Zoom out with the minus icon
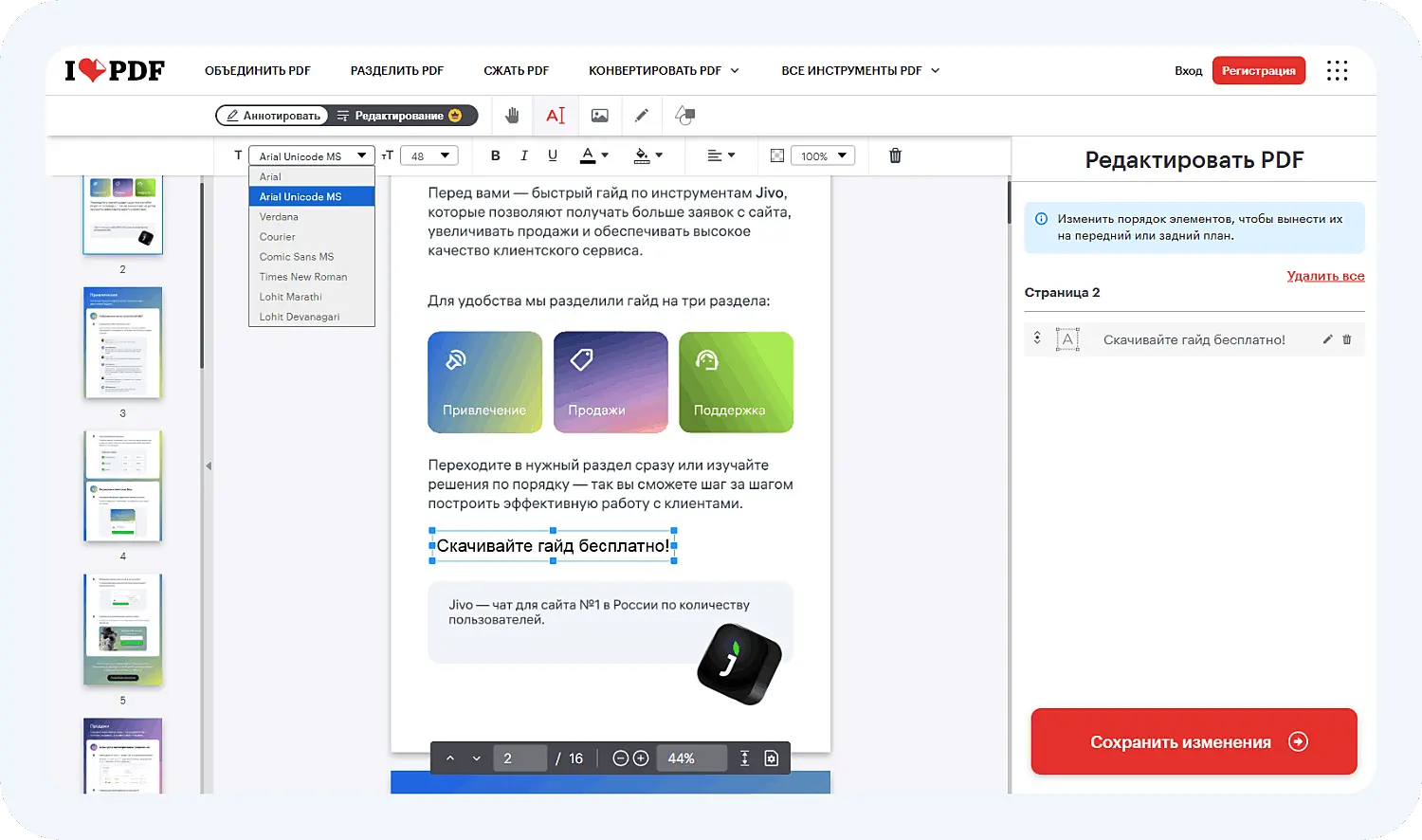Image resolution: width=1422 pixels, height=840 pixels. [x=621, y=758]
